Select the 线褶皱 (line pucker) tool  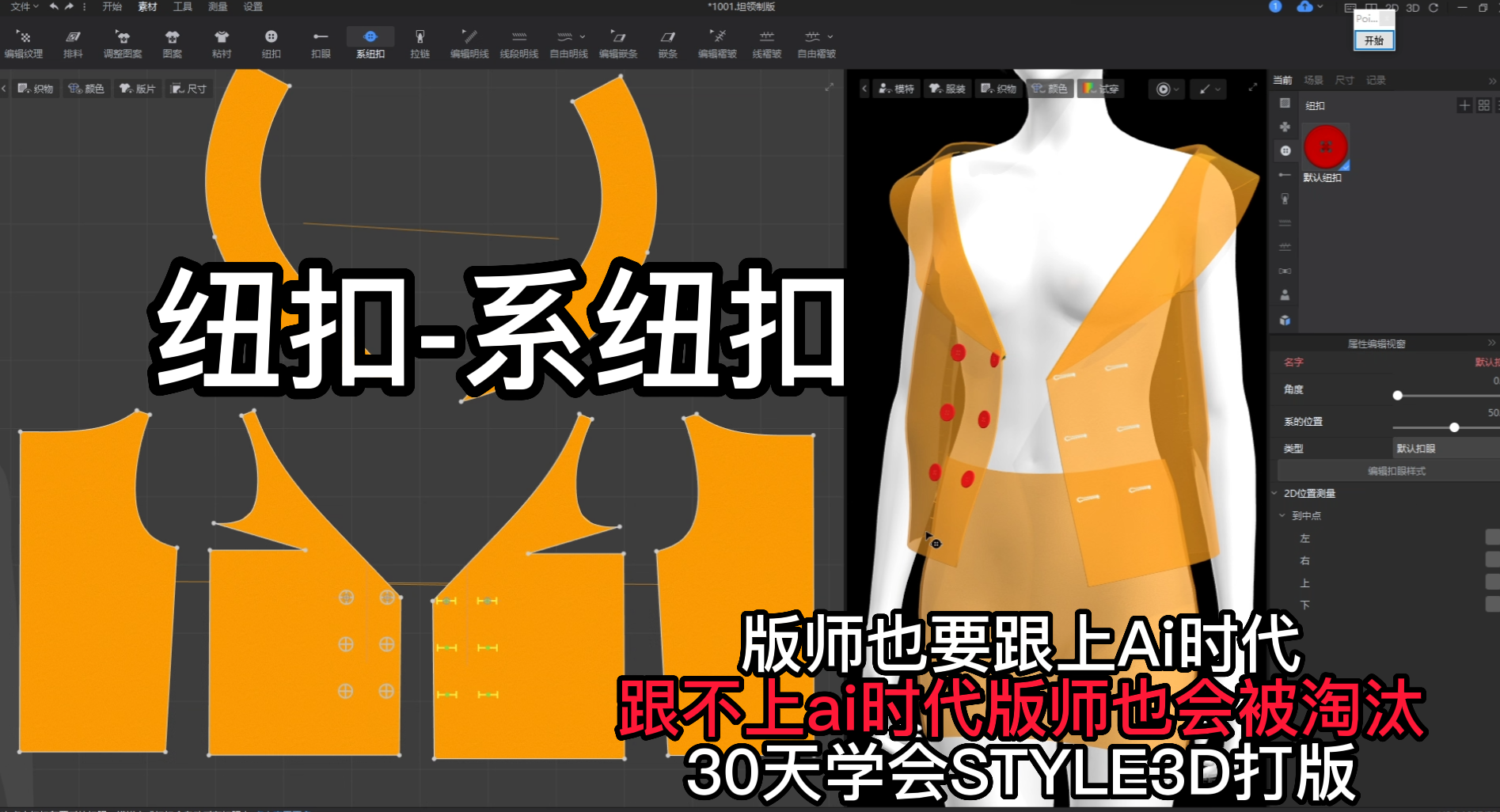click(x=766, y=44)
